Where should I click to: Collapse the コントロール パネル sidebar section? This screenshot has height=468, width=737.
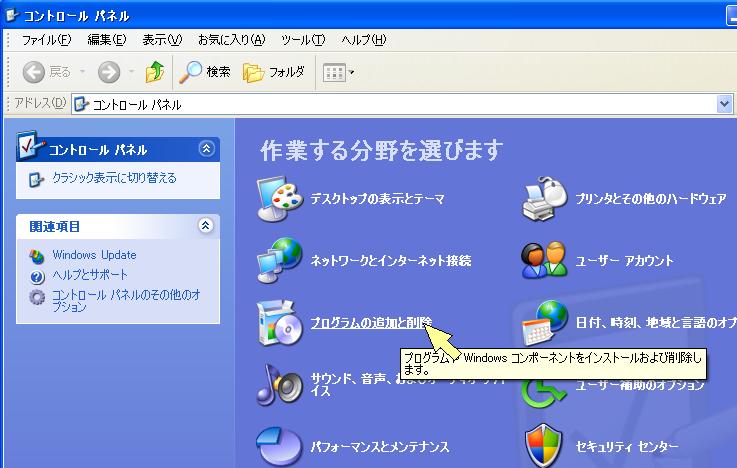click(206, 149)
